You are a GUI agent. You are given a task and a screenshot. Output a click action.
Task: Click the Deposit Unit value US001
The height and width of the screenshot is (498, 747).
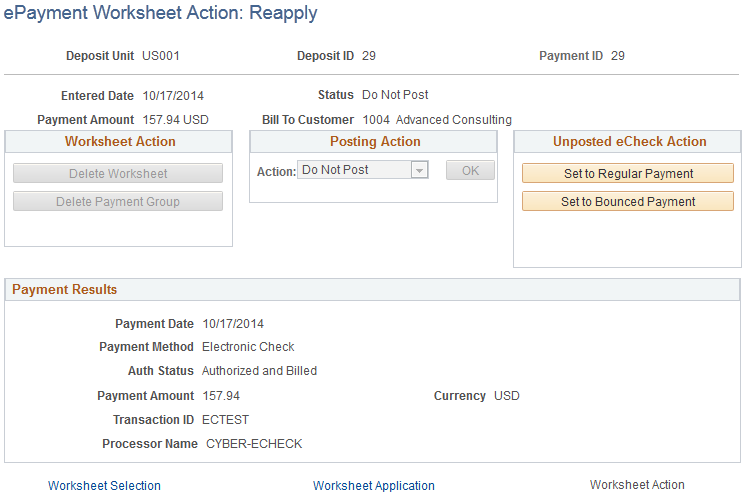[x=161, y=56]
